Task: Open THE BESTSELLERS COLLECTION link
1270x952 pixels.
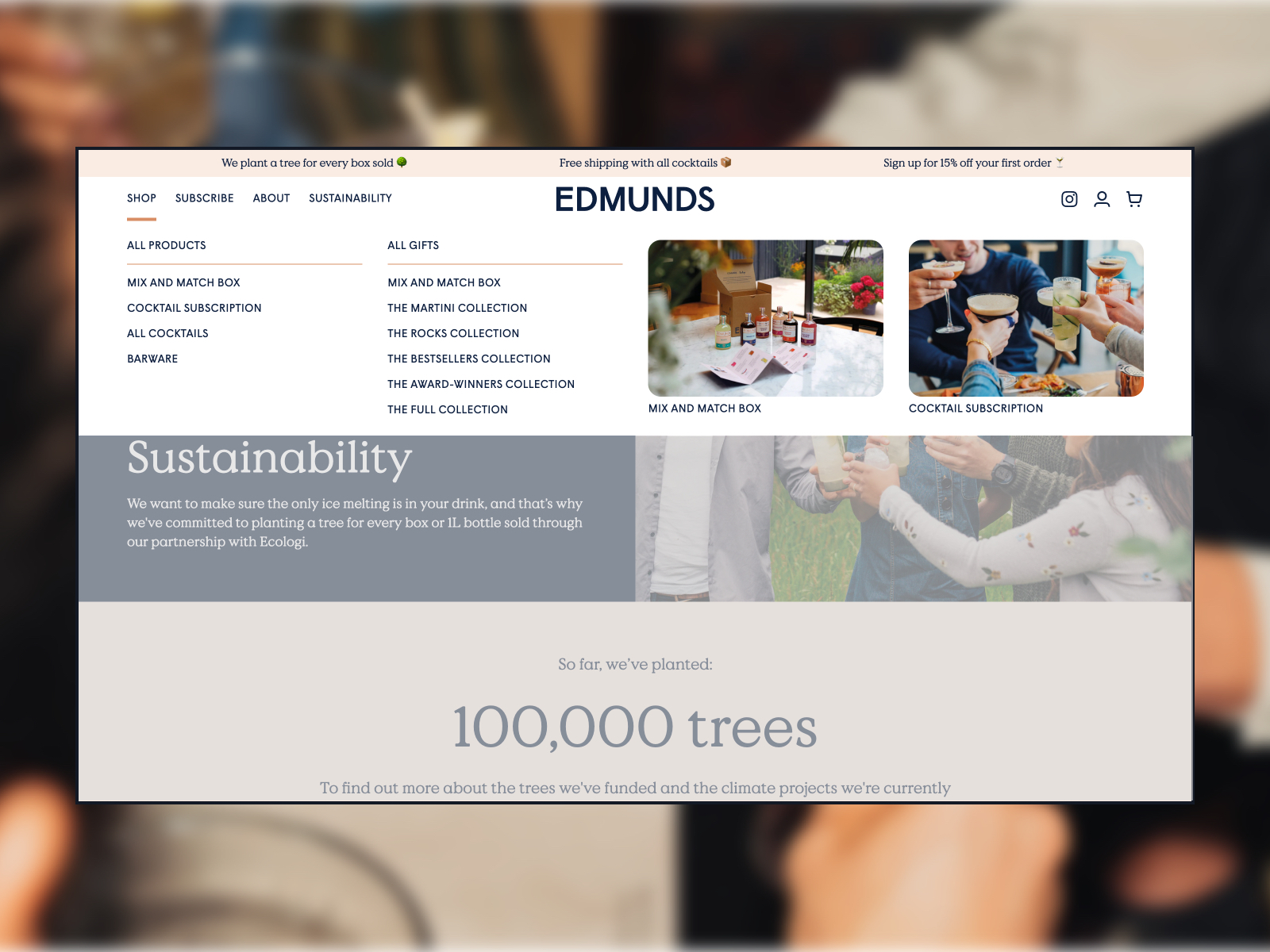Action: 469,359
